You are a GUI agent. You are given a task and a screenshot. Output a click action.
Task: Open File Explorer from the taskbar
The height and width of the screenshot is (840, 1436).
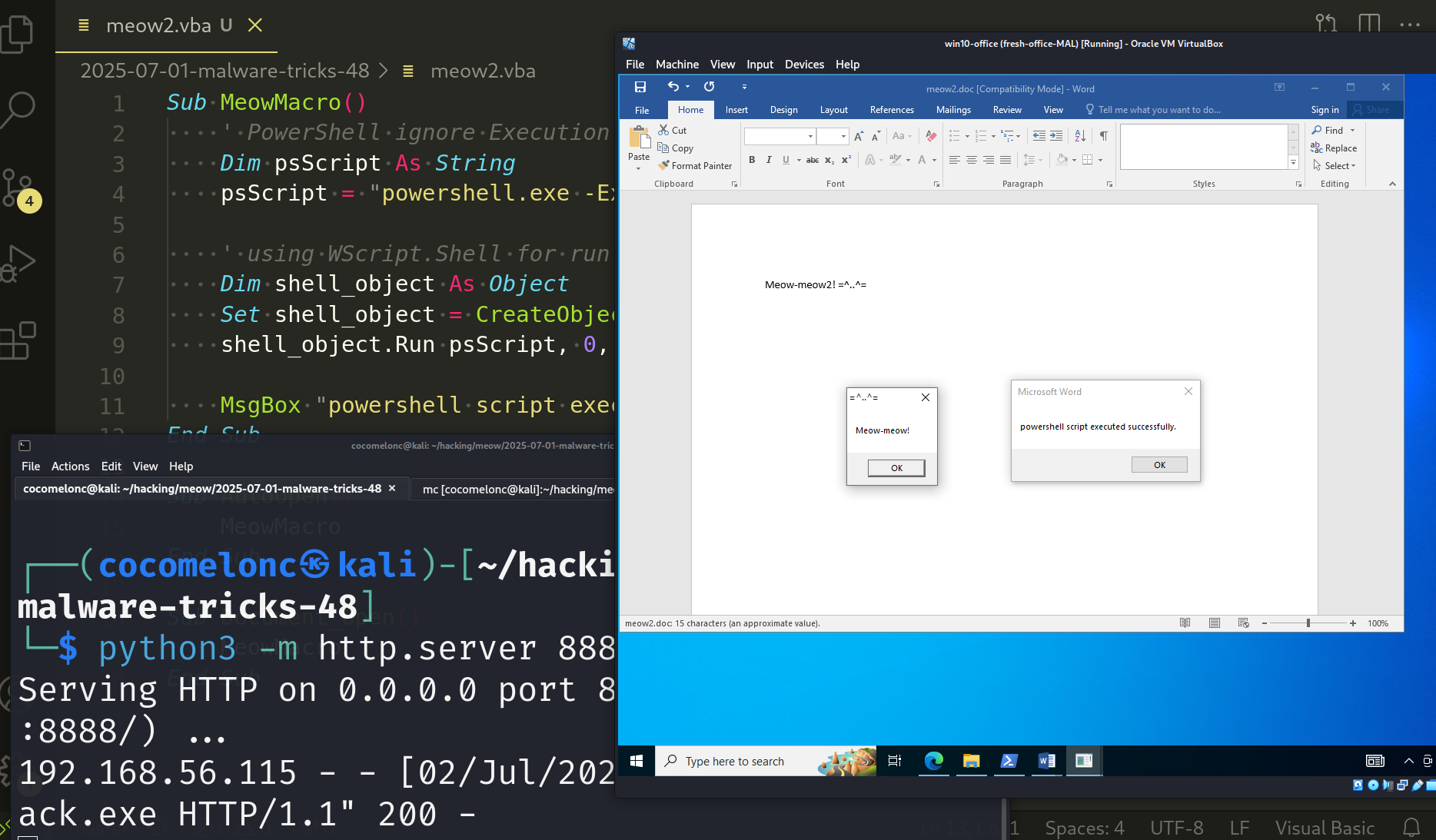pos(971,761)
